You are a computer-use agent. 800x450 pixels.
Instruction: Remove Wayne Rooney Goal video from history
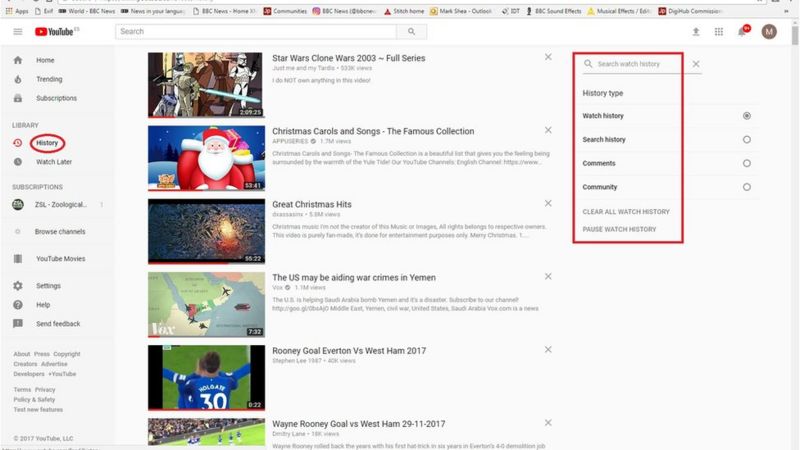click(548, 422)
